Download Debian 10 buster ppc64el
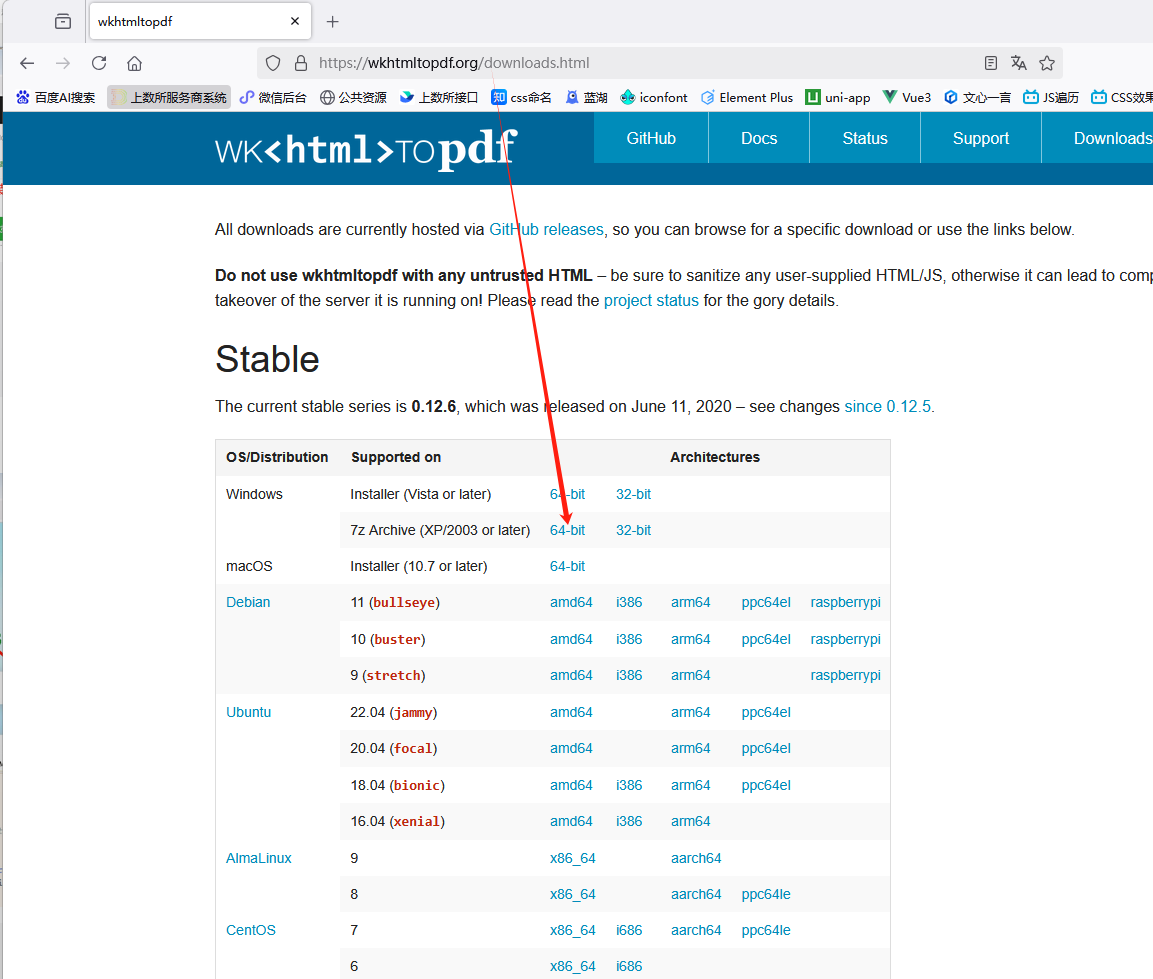 tap(765, 639)
